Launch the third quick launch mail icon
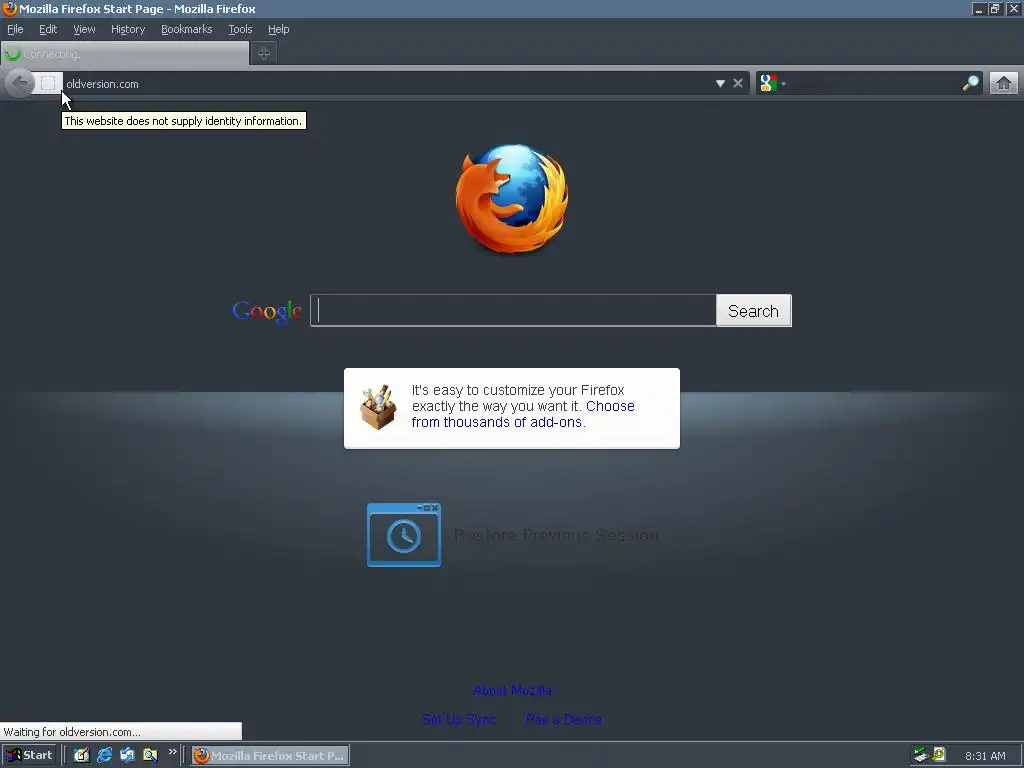 (x=127, y=755)
